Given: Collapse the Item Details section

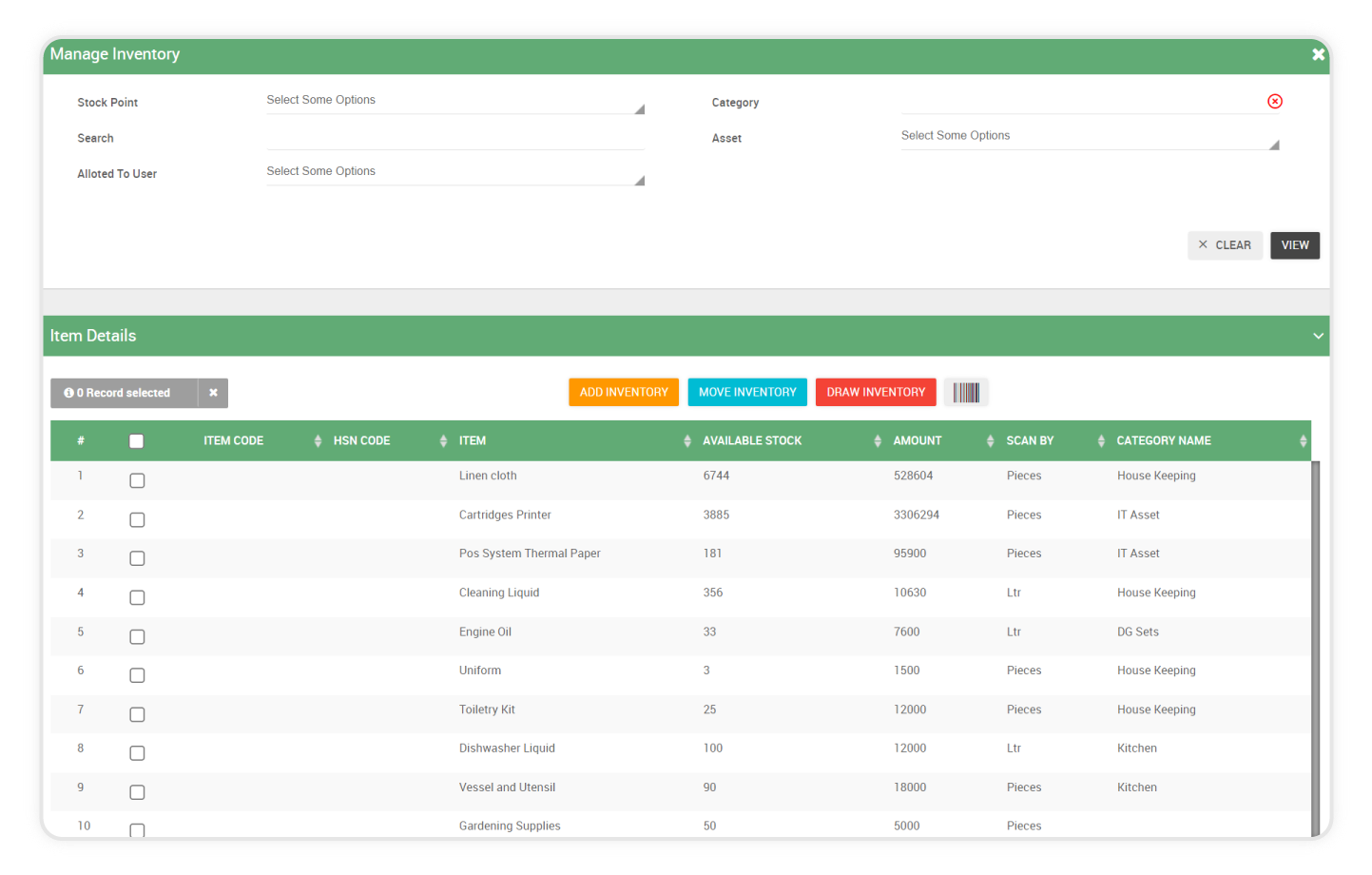Looking at the screenshot, I should point(1318,336).
